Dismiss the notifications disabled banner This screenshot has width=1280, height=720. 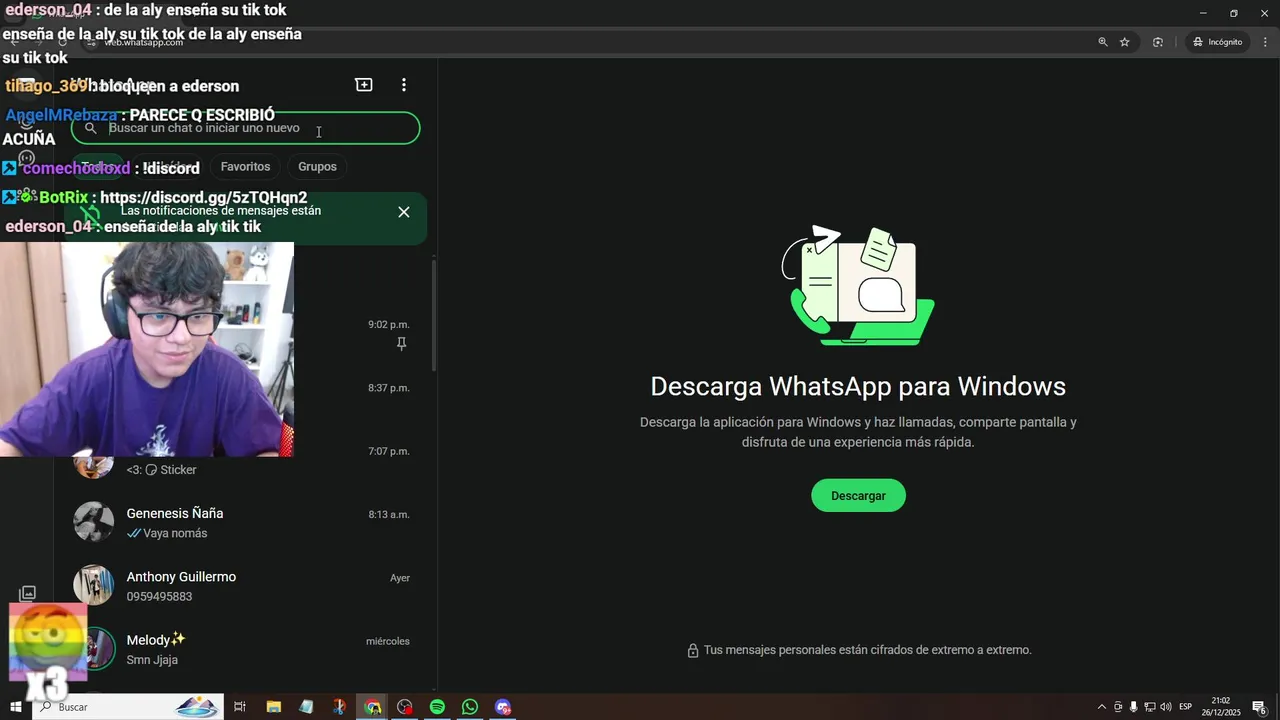(404, 212)
